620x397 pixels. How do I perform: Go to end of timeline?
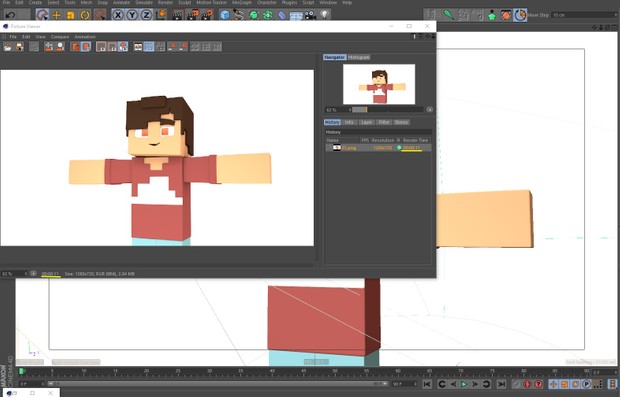(x=501, y=384)
